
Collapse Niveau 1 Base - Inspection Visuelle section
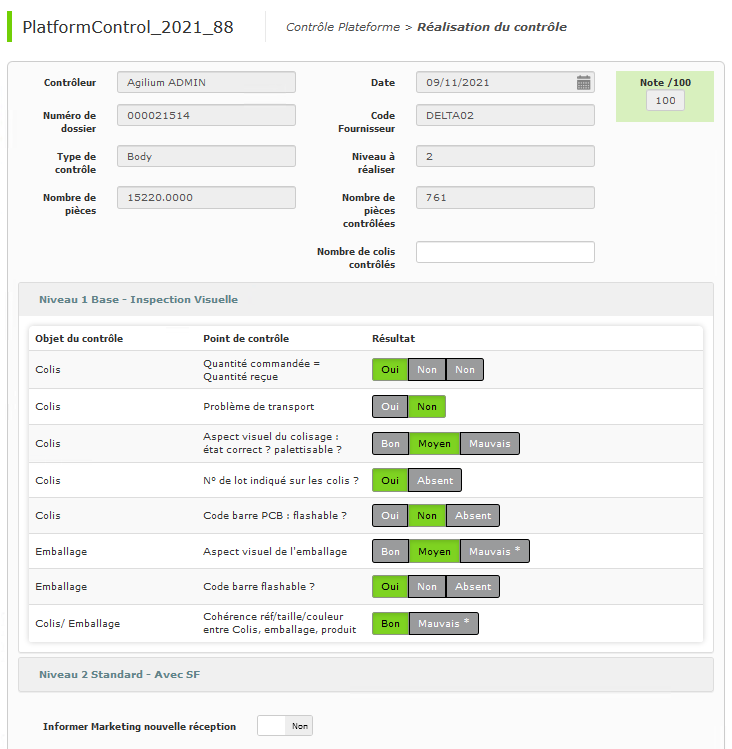(x=366, y=300)
